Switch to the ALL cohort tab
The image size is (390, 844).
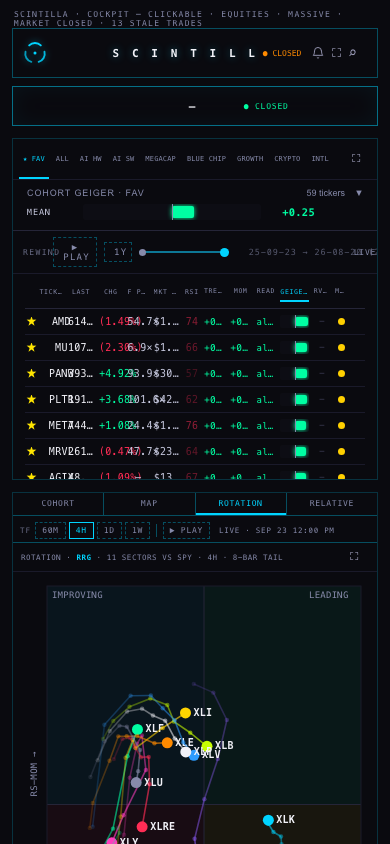(62, 159)
